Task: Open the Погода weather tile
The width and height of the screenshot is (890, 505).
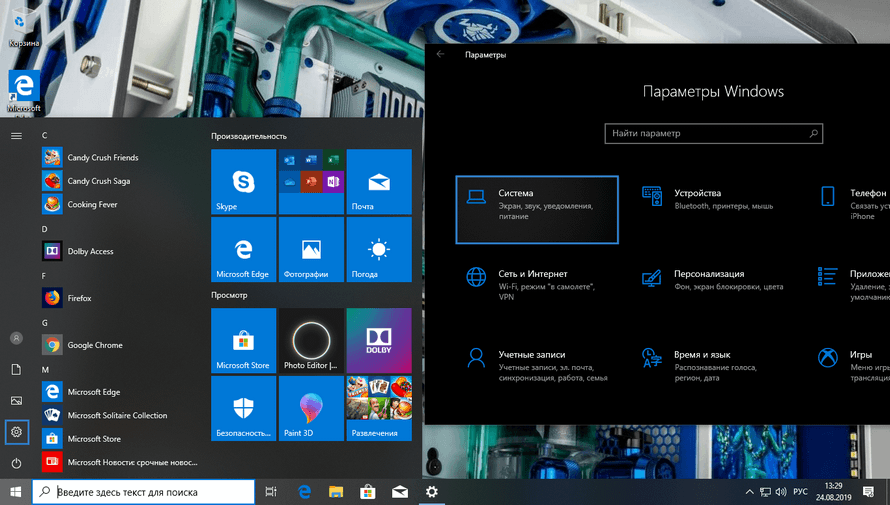Action: tap(379, 250)
